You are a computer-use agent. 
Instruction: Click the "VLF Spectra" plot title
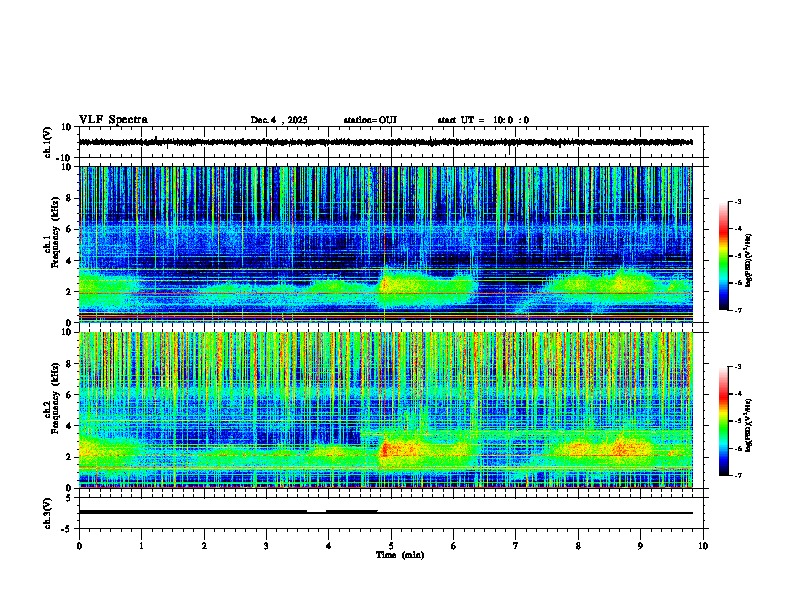click(x=113, y=120)
